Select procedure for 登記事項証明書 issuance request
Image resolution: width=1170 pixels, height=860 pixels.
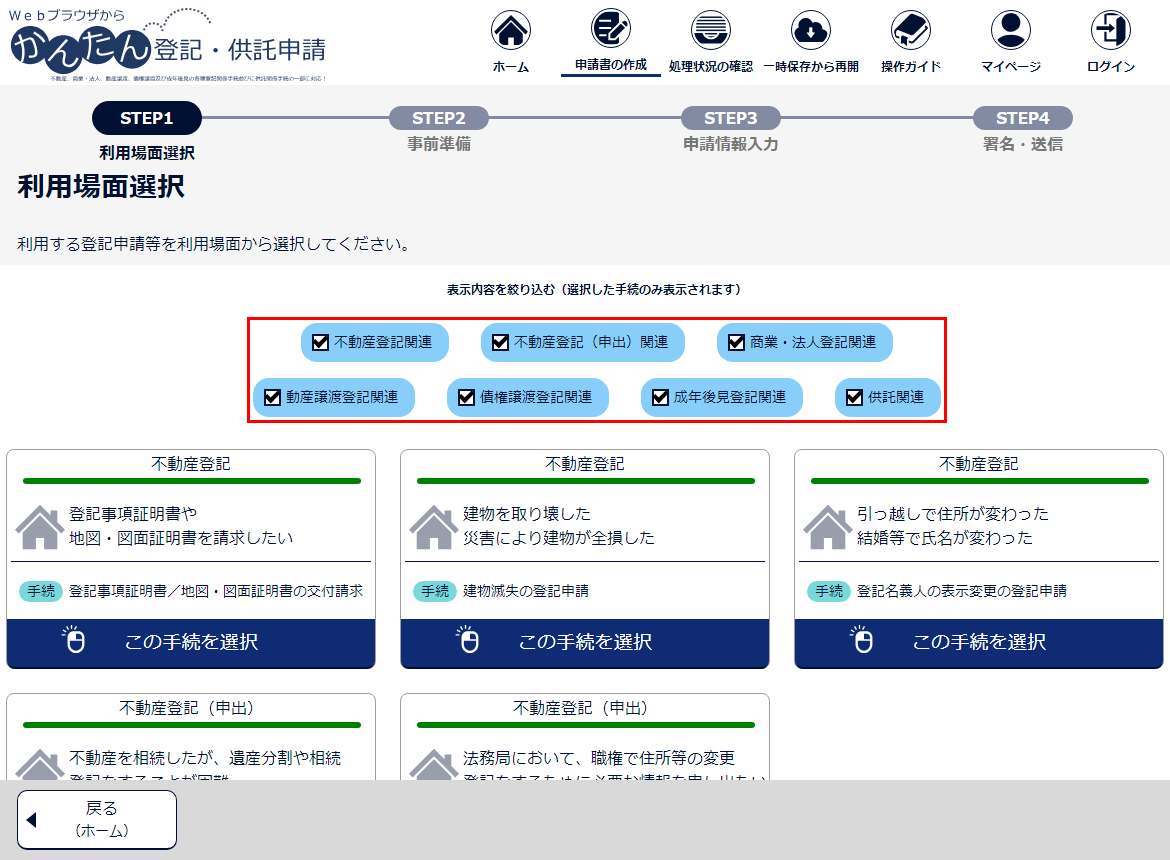(x=191, y=642)
